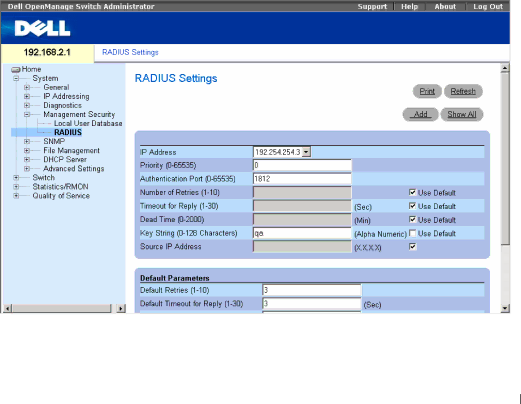Select IP Addressing in the tree

66,96
